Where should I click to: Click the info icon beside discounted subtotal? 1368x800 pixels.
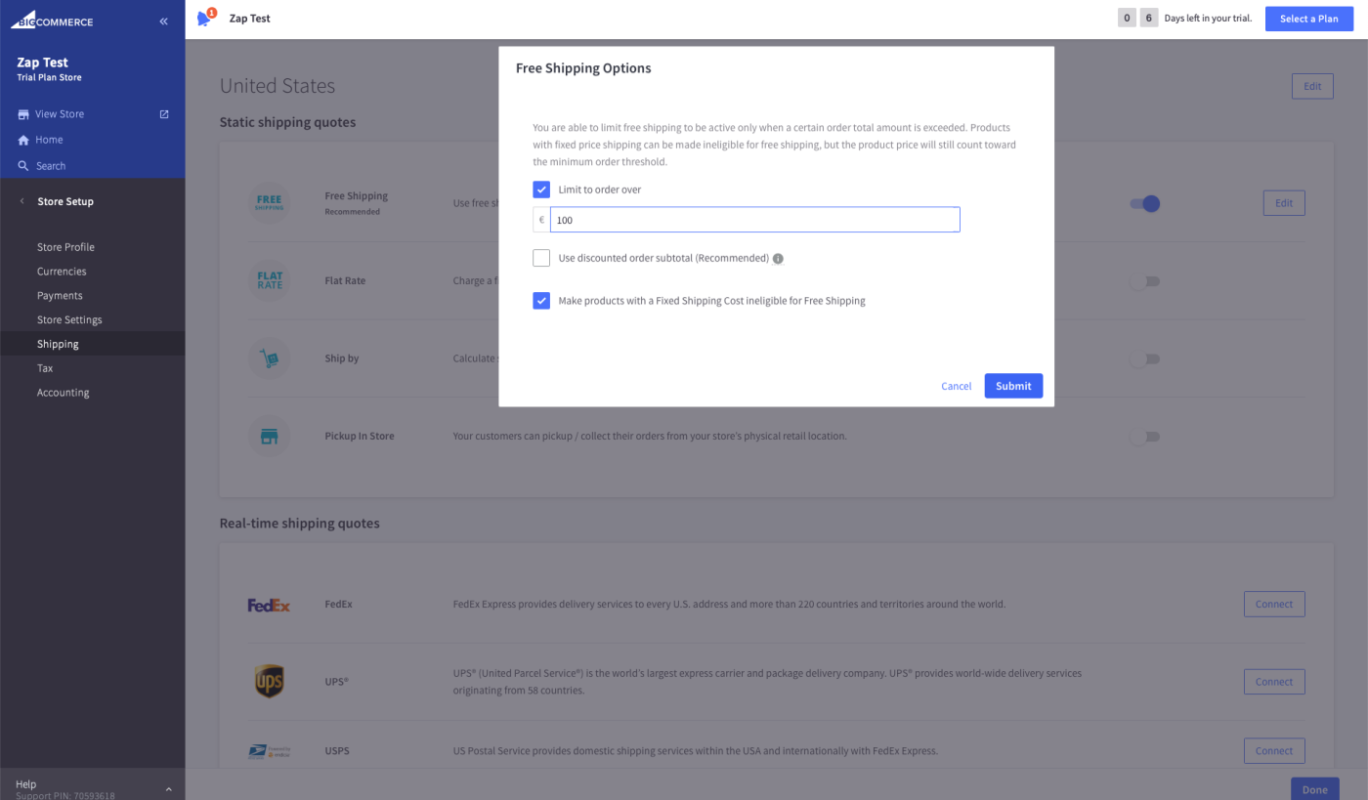[x=778, y=258]
